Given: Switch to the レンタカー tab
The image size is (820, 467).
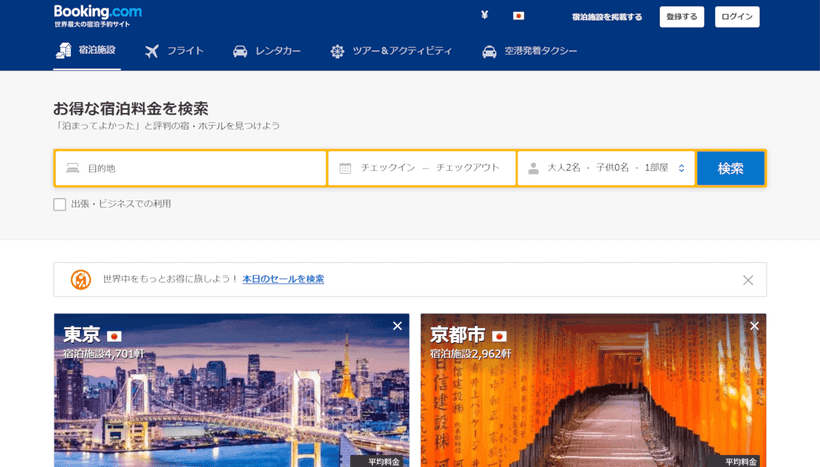Looking at the screenshot, I should [x=267, y=51].
